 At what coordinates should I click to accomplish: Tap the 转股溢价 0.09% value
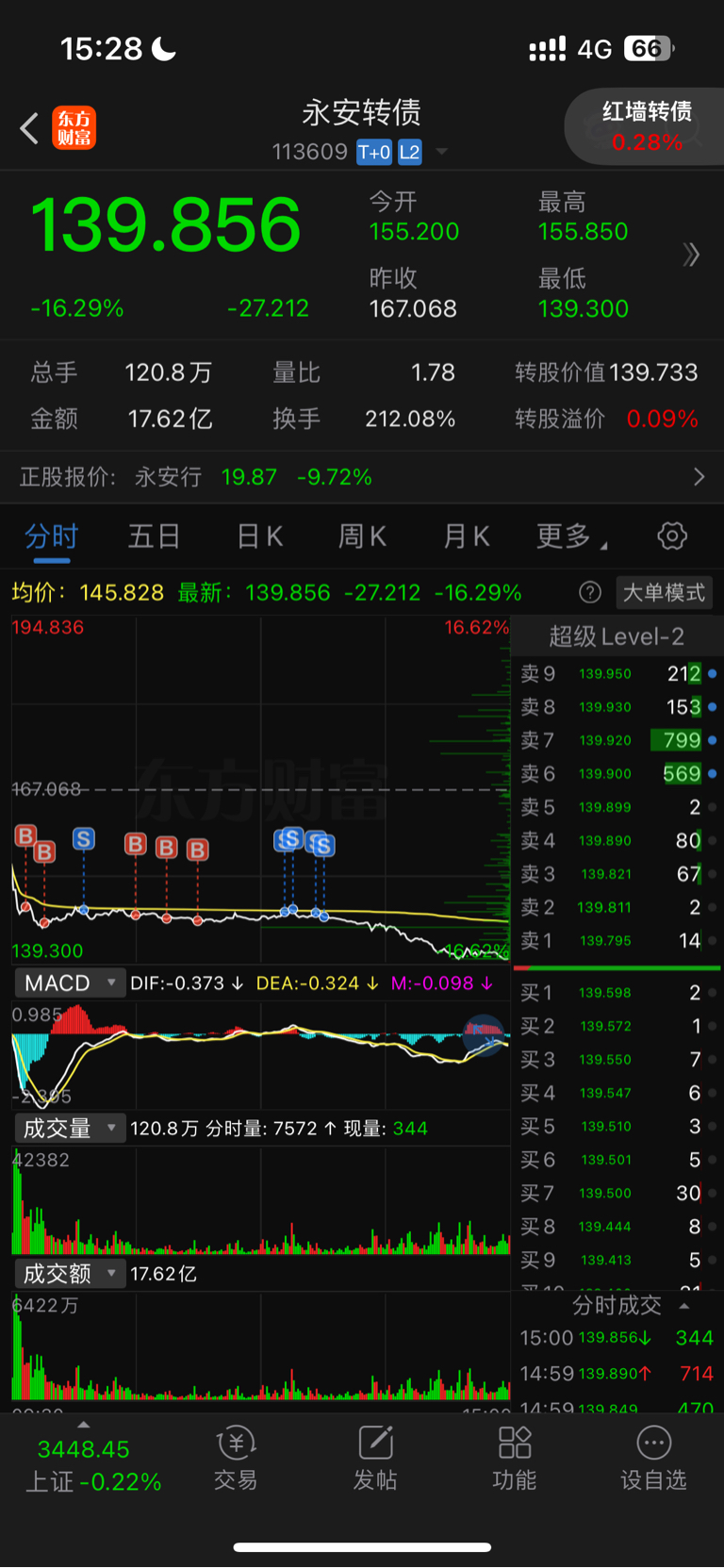(663, 419)
